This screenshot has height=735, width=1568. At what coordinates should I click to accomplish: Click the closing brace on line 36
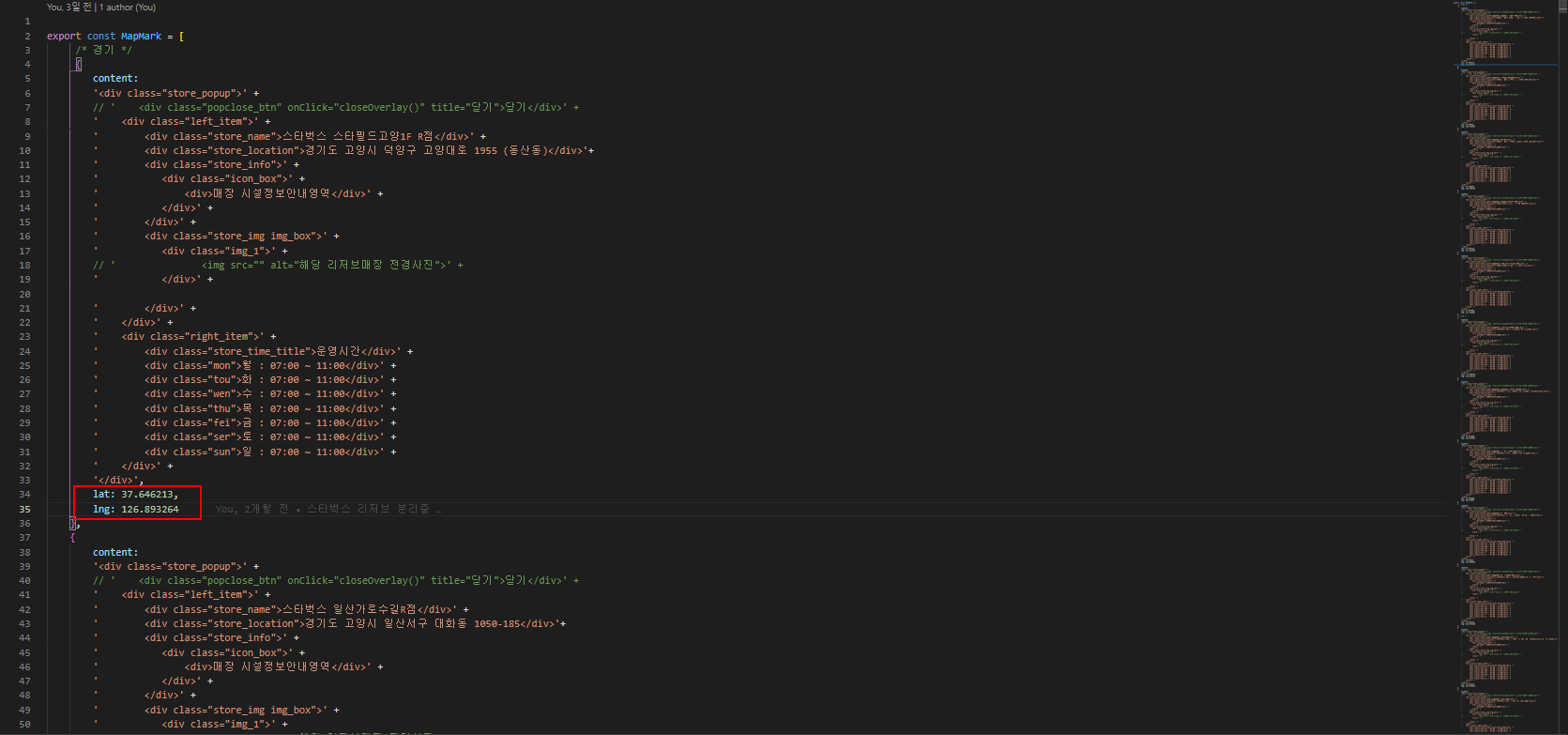pos(74,523)
